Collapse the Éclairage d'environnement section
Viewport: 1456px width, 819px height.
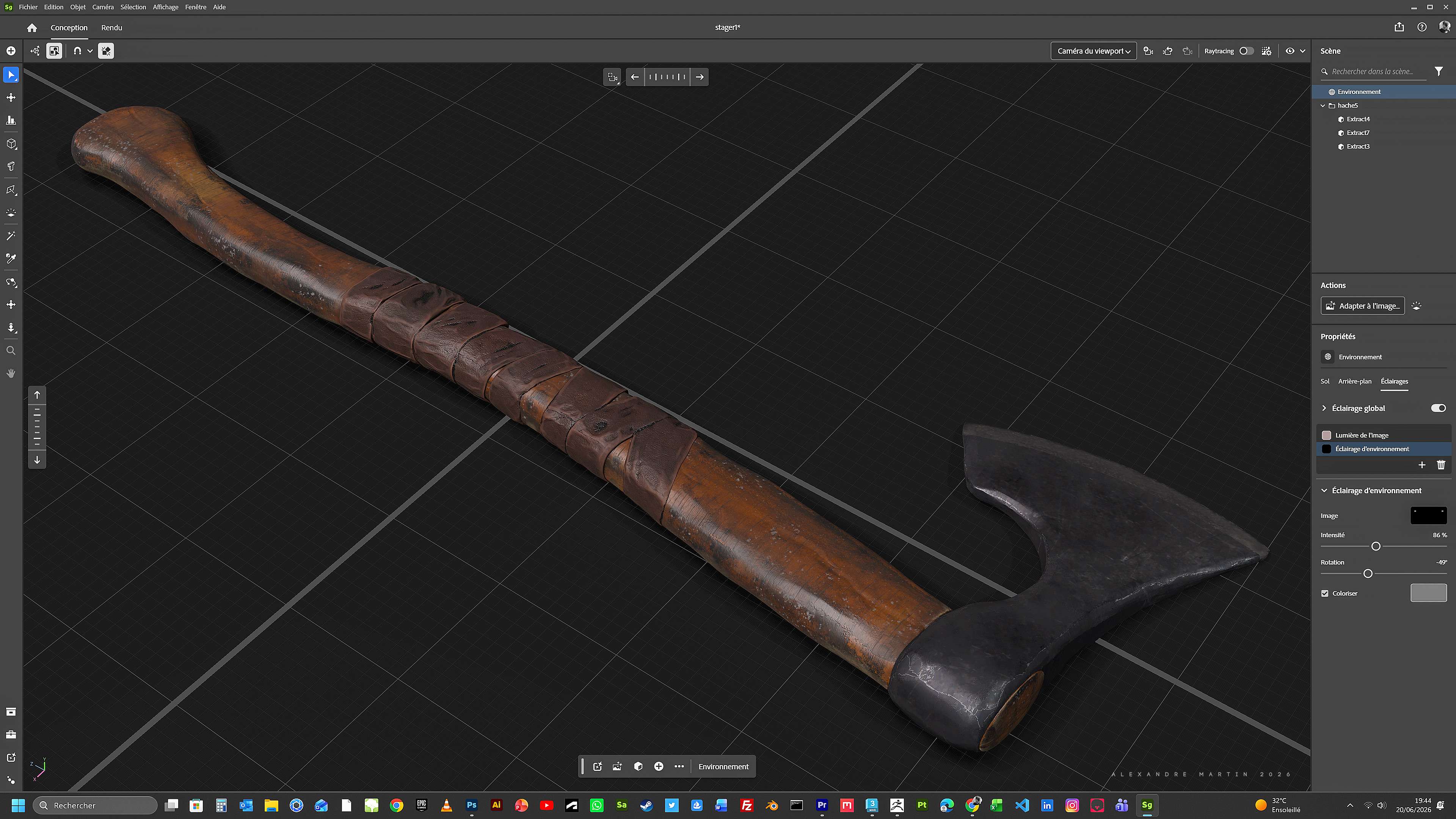(1324, 491)
